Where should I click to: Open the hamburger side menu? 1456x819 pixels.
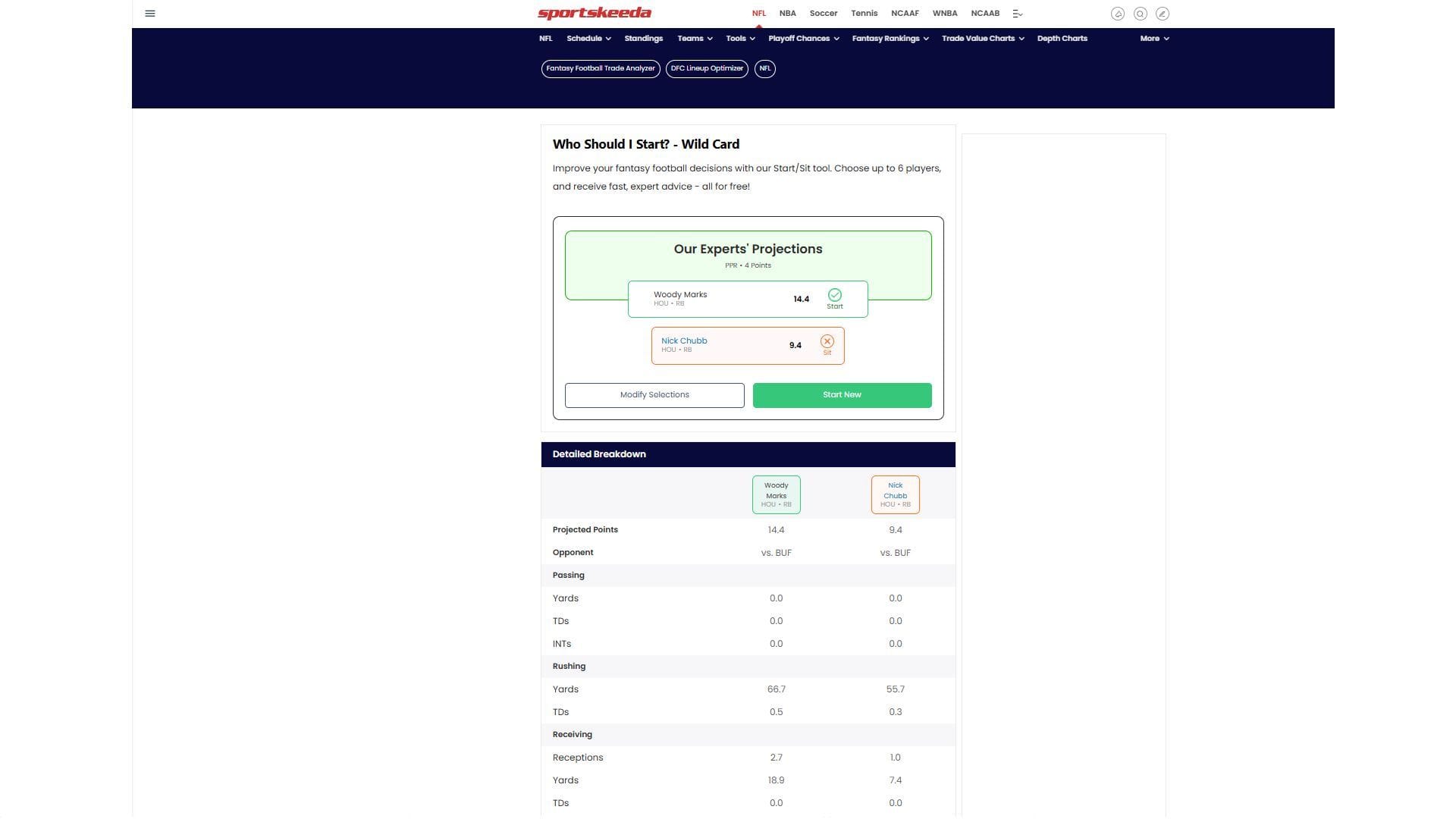pos(150,14)
